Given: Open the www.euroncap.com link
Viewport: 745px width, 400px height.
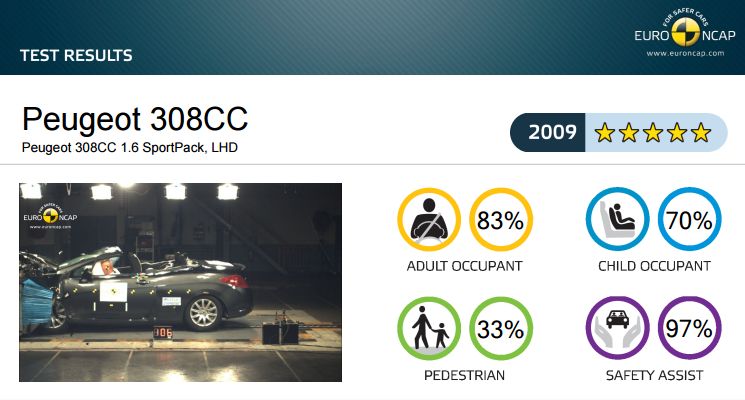Looking at the screenshot, I should tap(685, 53).
